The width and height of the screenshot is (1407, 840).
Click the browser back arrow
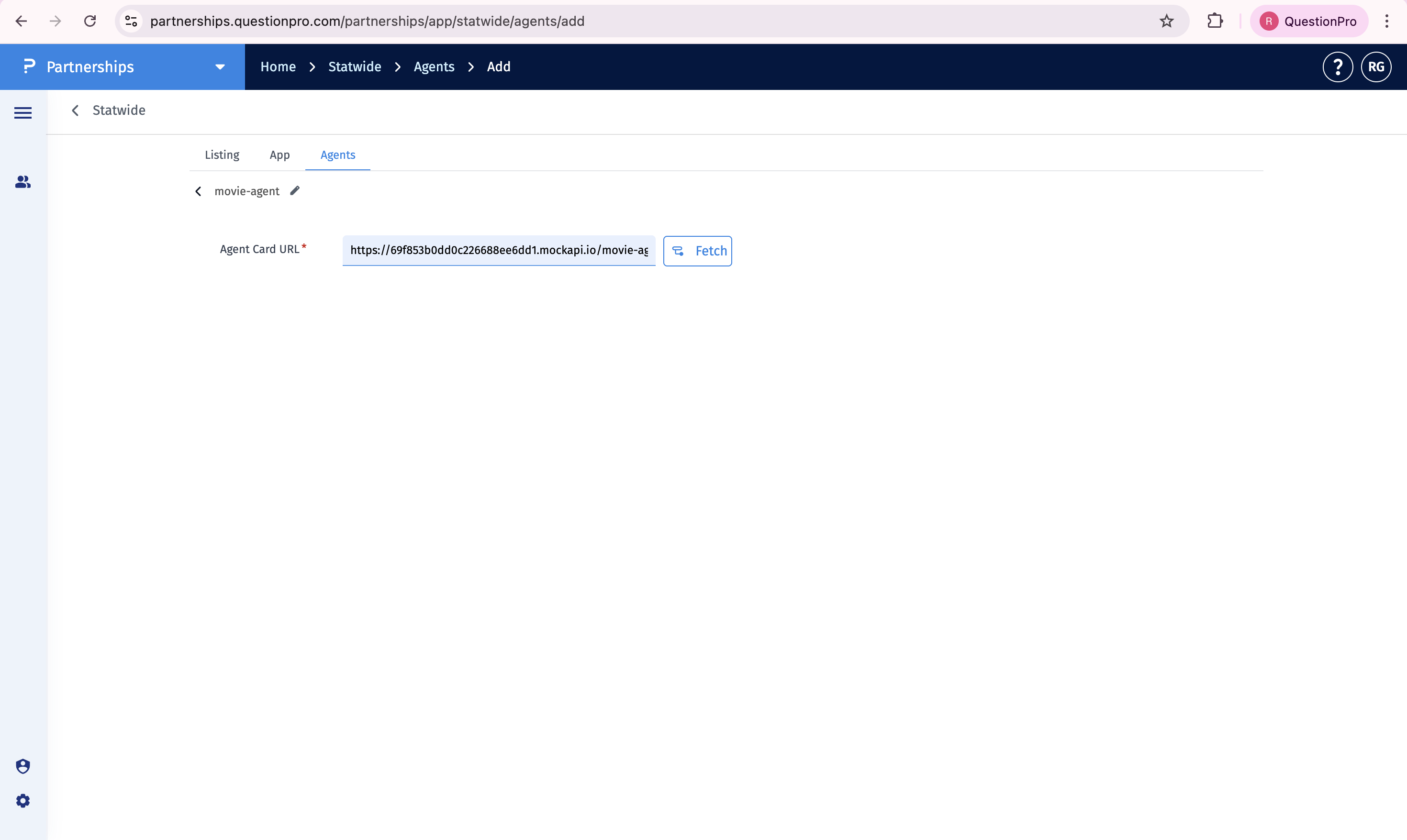coord(21,21)
